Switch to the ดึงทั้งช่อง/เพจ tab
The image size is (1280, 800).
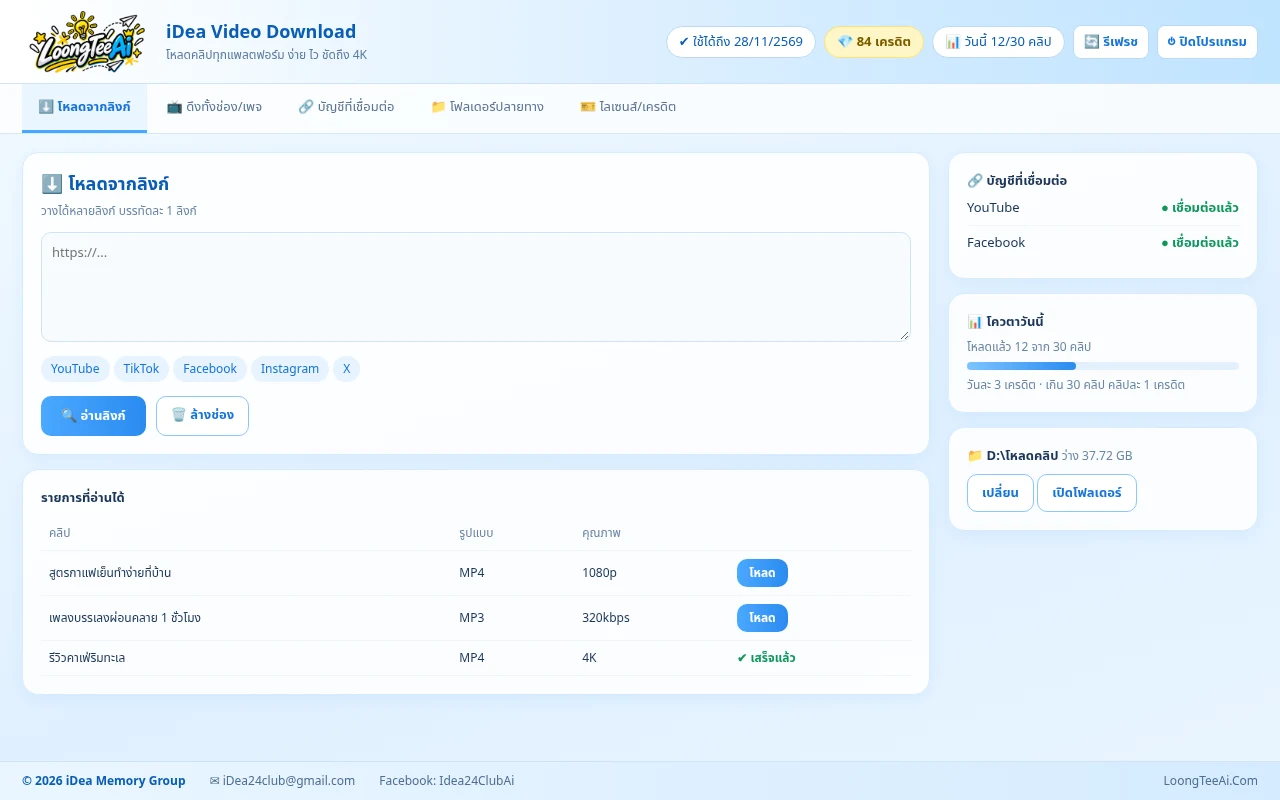click(x=214, y=107)
